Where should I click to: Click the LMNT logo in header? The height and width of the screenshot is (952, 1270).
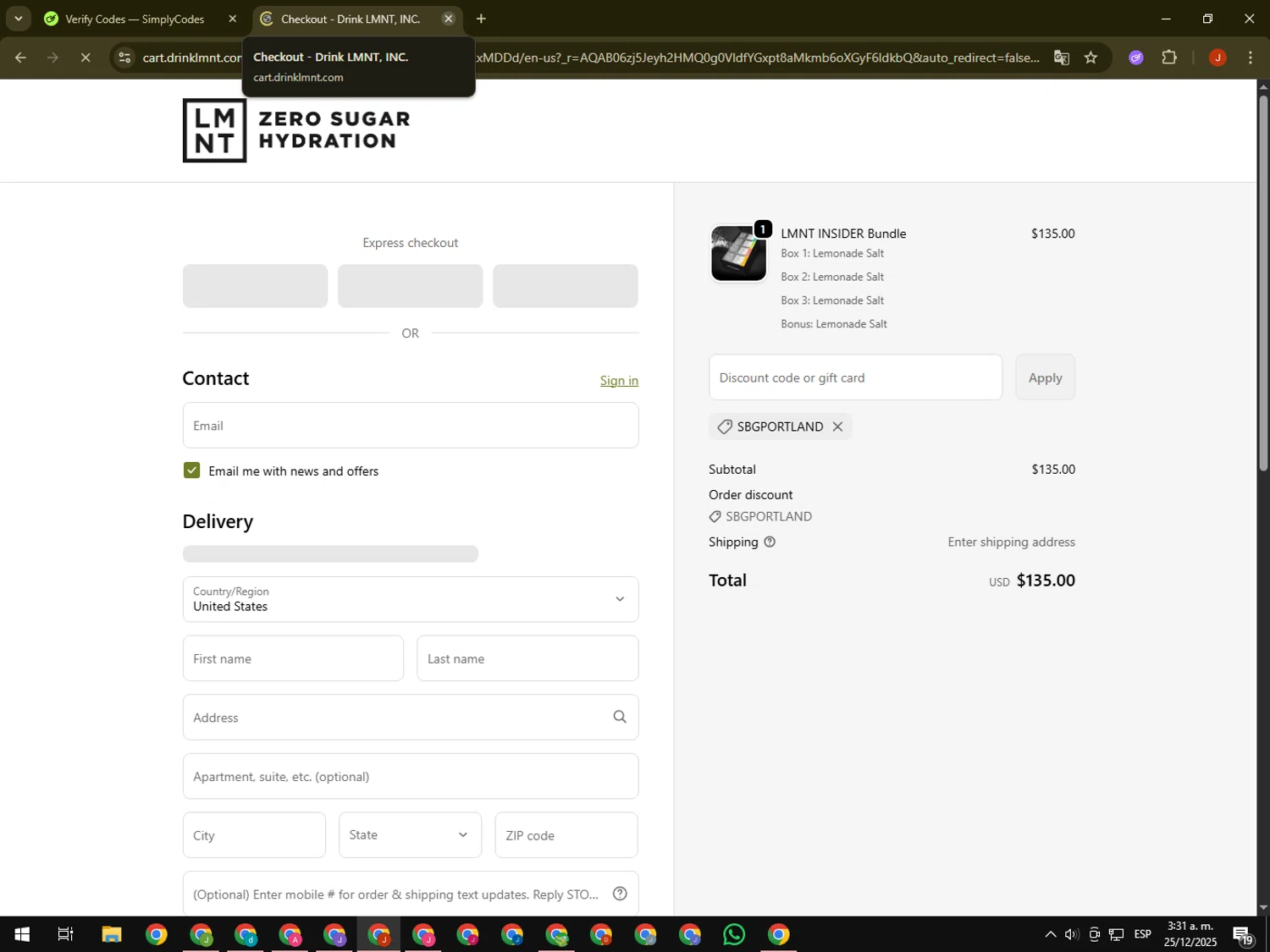click(296, 130)
